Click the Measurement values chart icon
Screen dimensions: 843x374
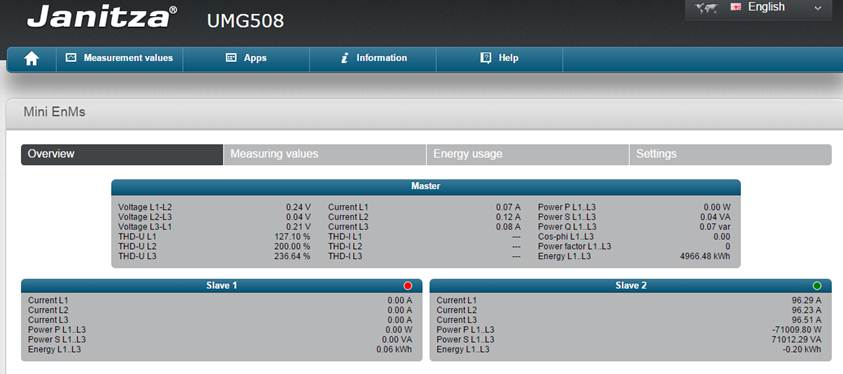click(x=71, y=57)
